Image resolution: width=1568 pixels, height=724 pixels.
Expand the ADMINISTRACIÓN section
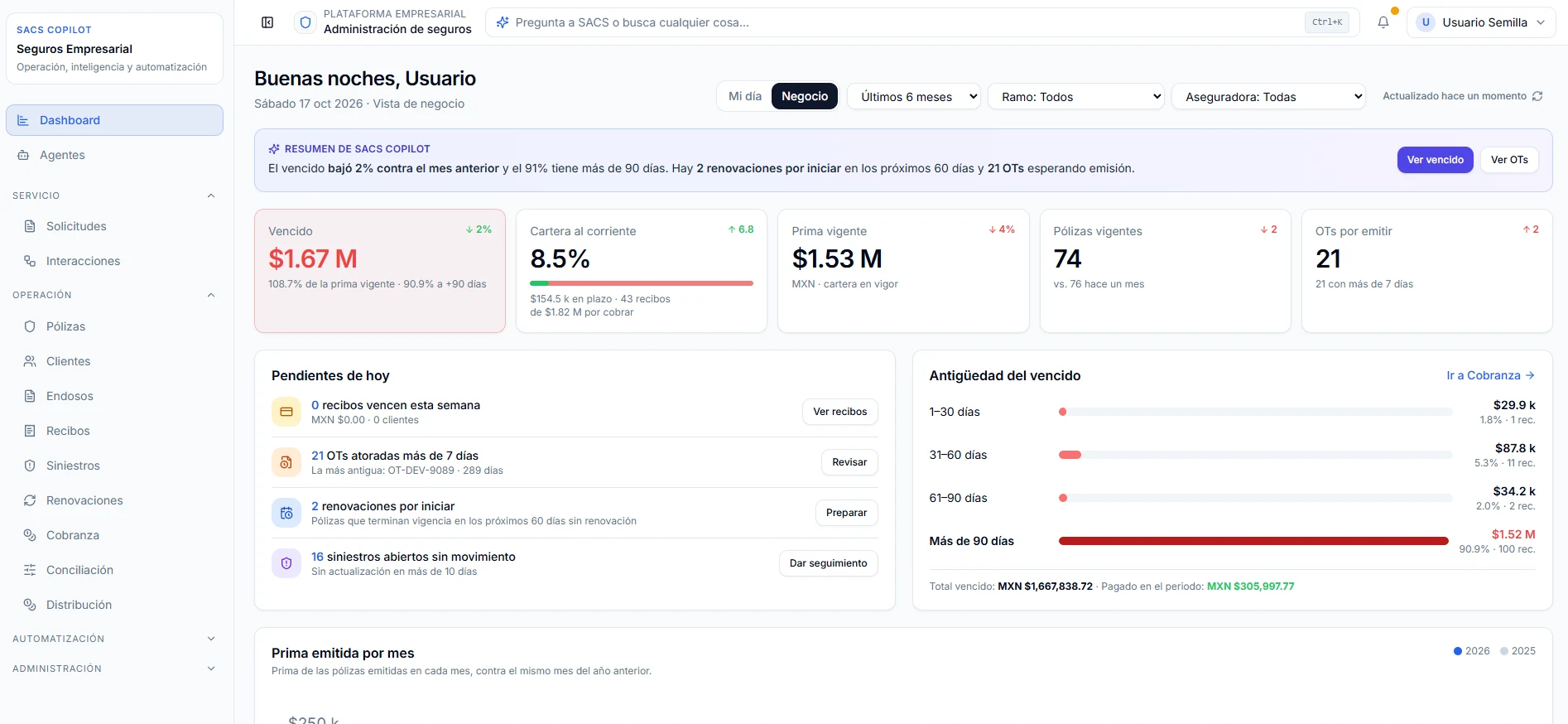(211, 668)
